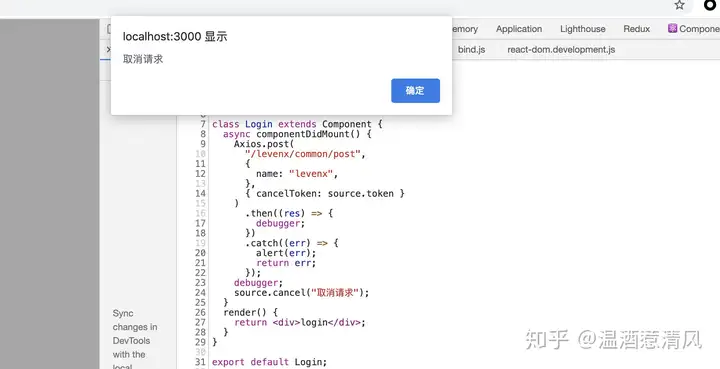This screenshot has width=720, height=369.
Task: Click the "alert(err);" code line
Action: (x=286, y=253)
